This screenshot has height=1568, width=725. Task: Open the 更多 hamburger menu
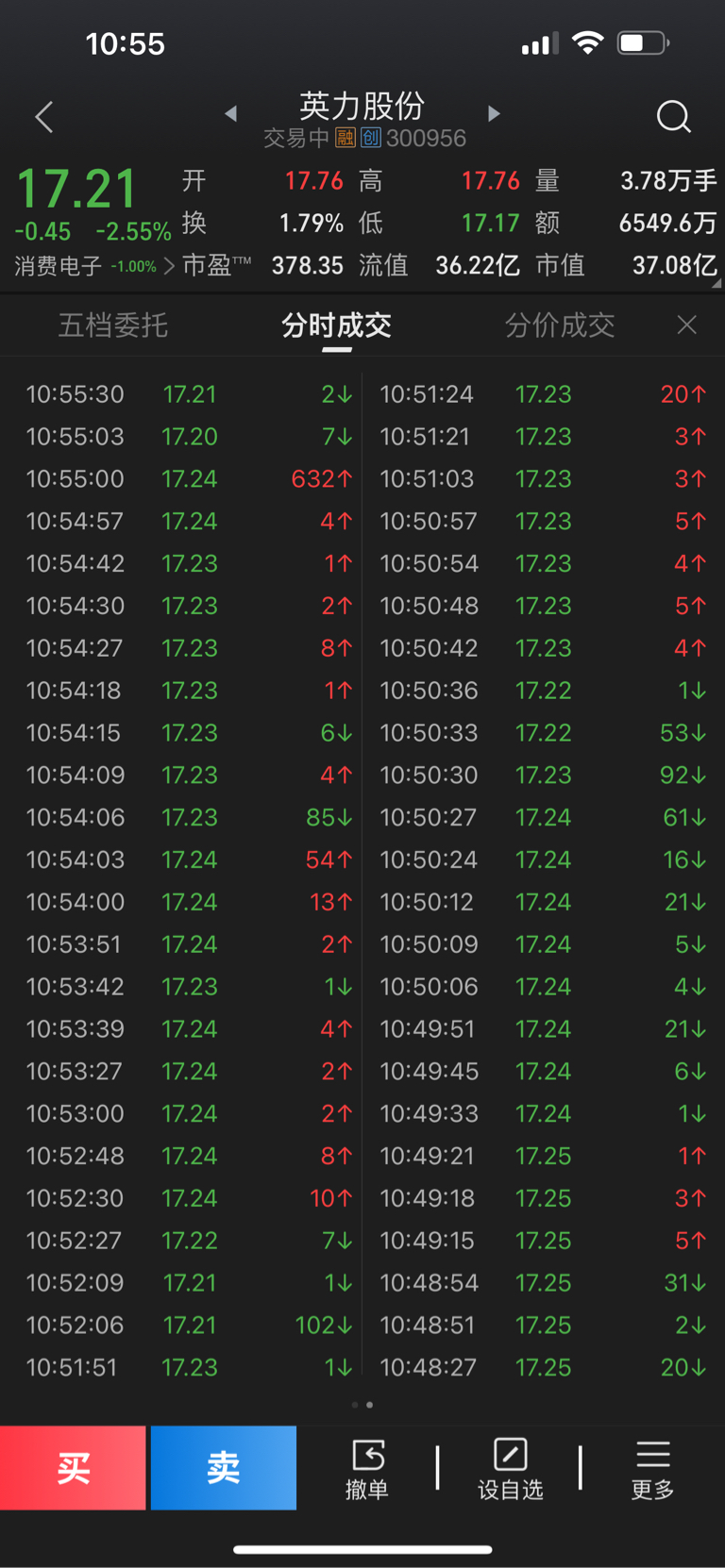coord(652,1454)
